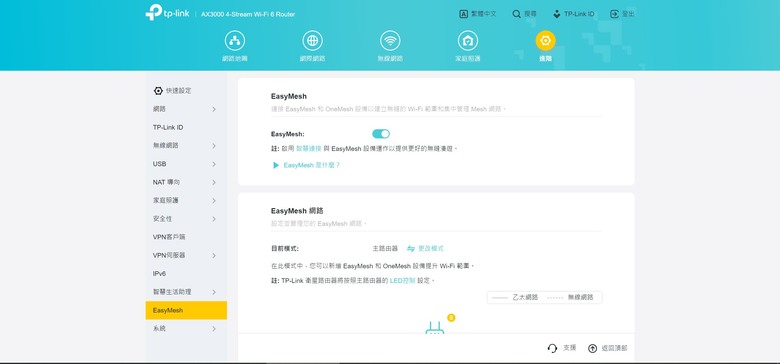This screenshot has height=364, width=780.
Task: Expand the 智慧生活助理 sidebar chevron
Action: pos(214,292)
